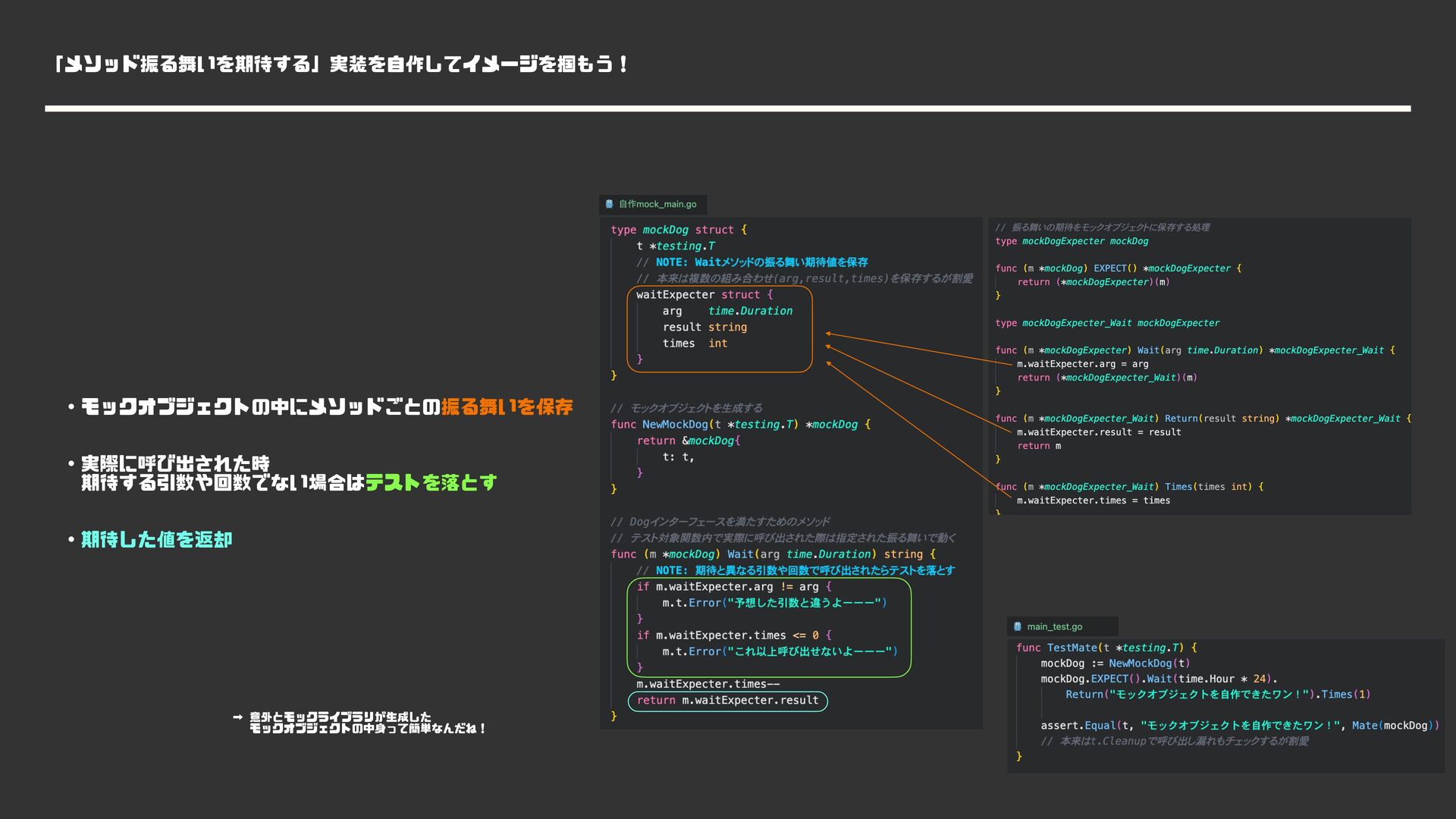
Task: Click 'mockDog := NewMockDog(t)' line
Action: [1115, 664]
